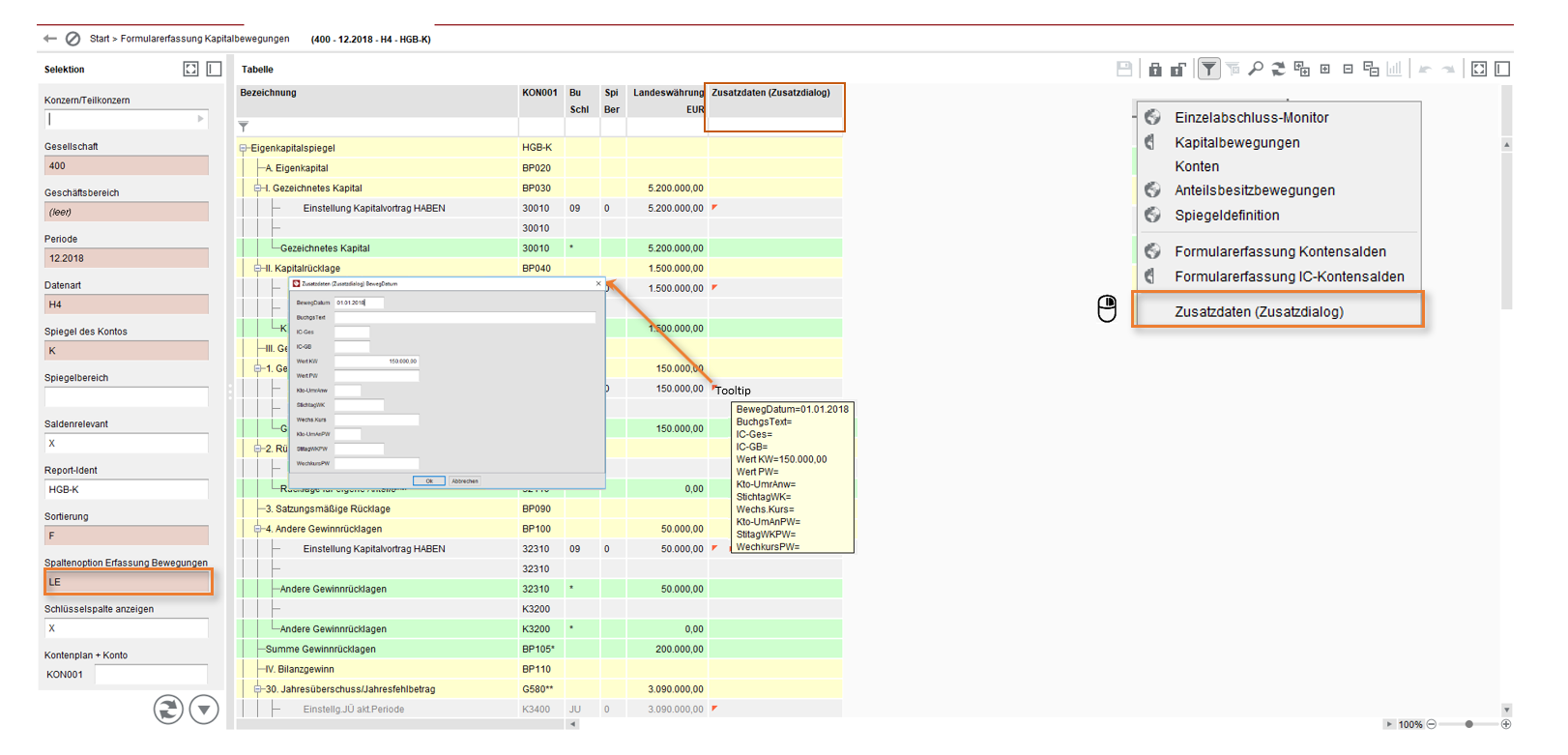Zoom out with the minus icon
The image size is (1568, 755).
point(1432,724)
